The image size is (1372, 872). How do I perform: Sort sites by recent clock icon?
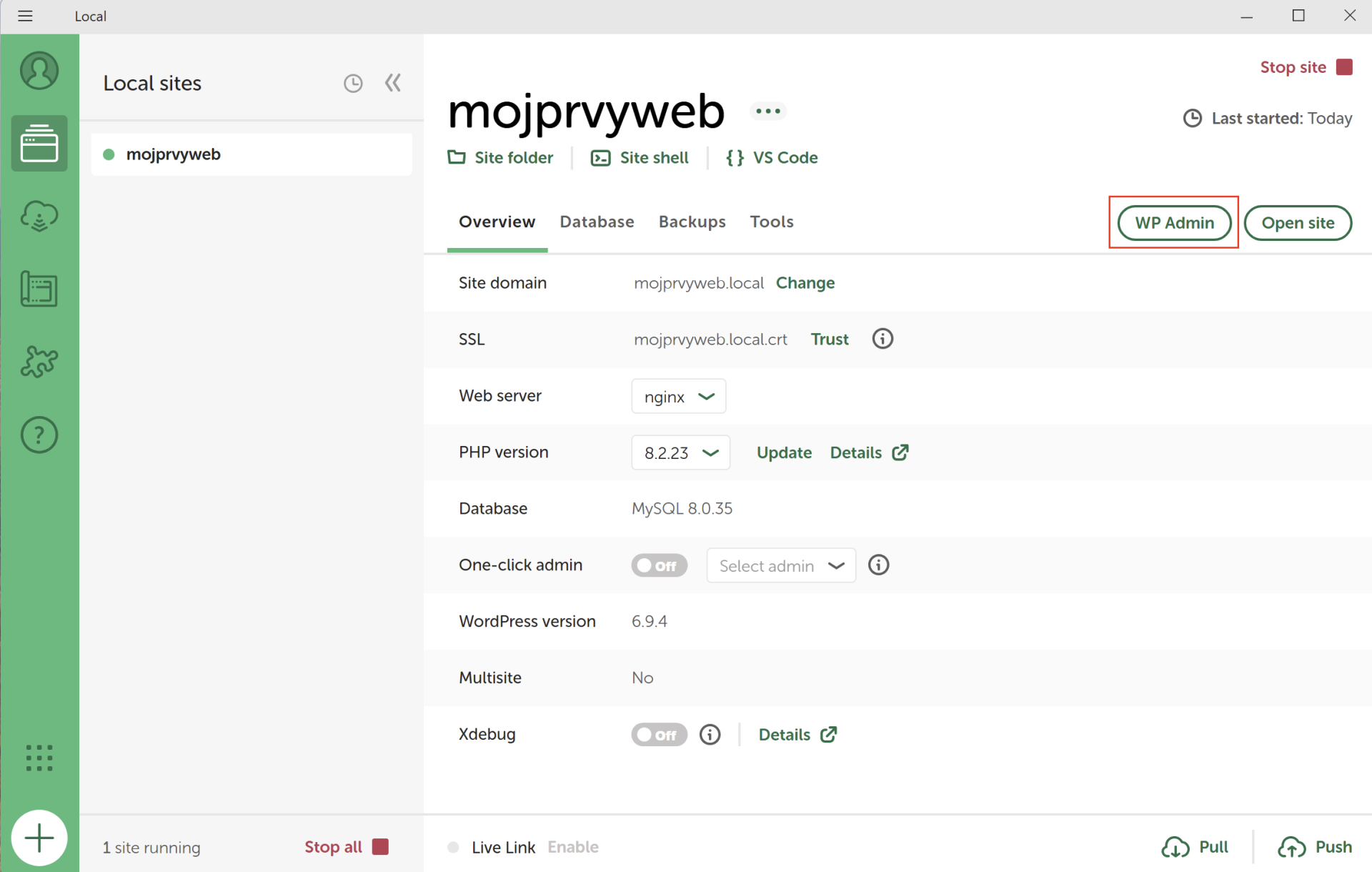pyautogui.click(x=353, y=84)
